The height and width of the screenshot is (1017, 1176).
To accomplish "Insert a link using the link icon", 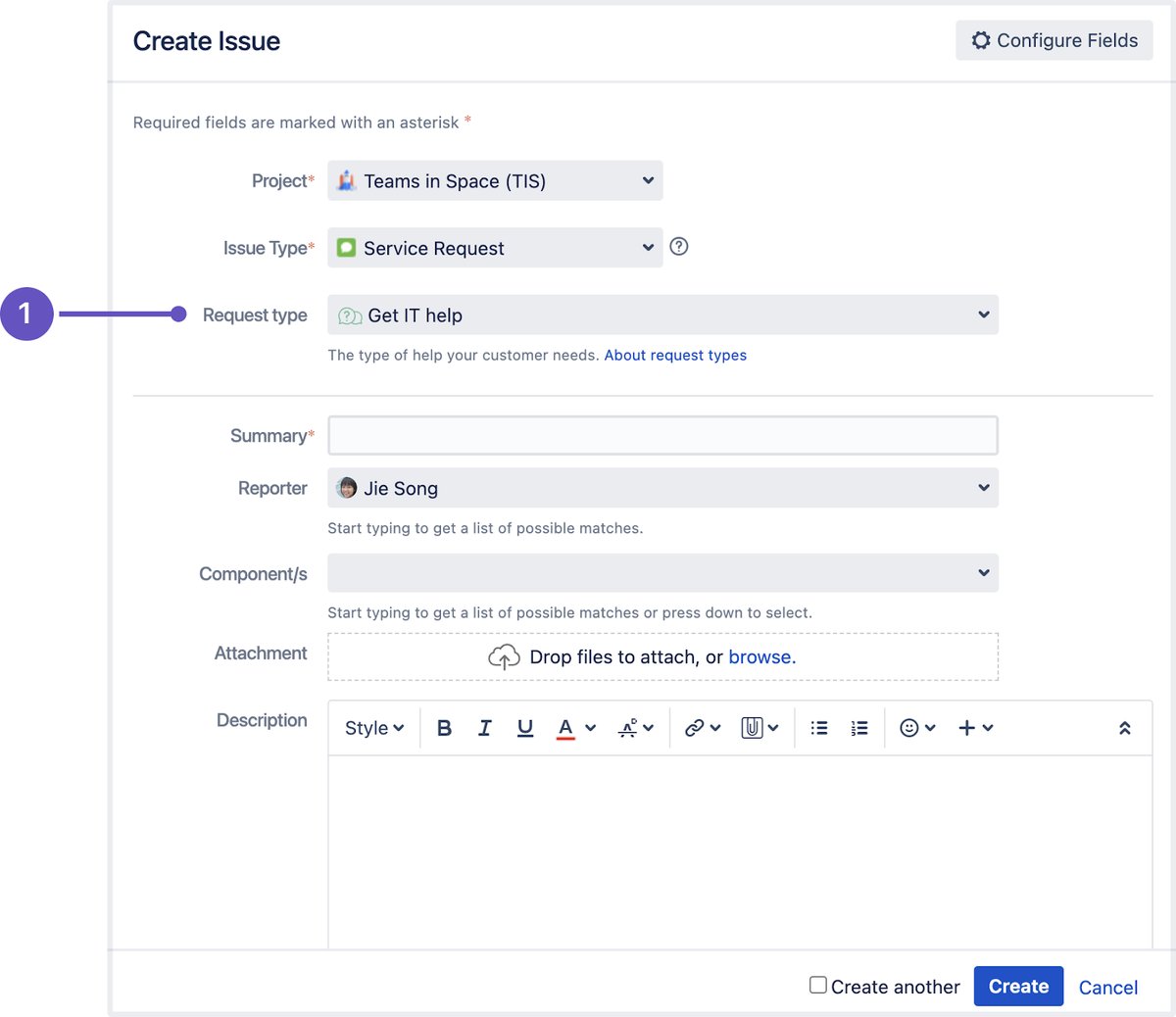I will (695, 727).
